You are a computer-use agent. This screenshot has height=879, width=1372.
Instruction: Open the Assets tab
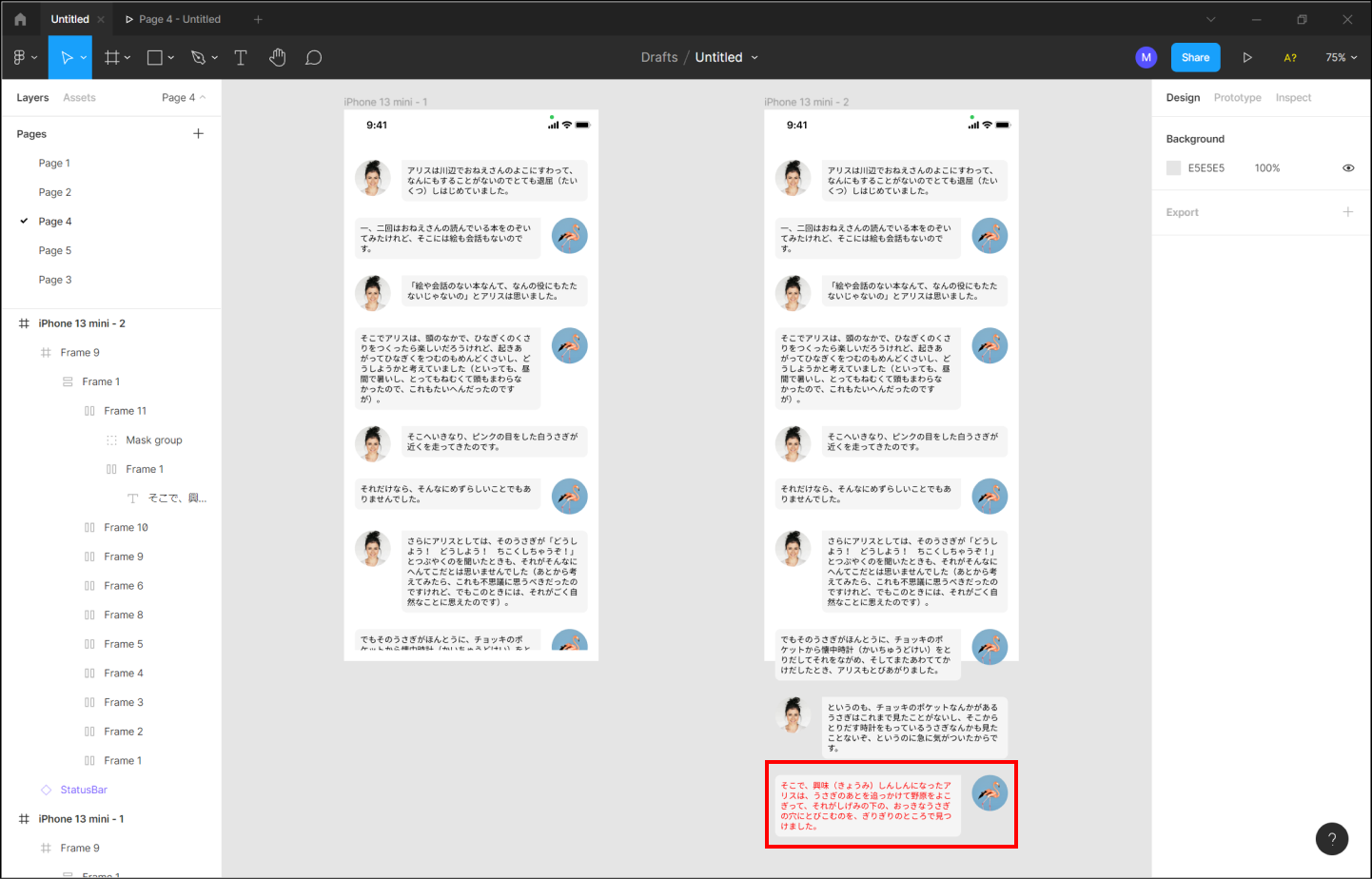point(79,98)
